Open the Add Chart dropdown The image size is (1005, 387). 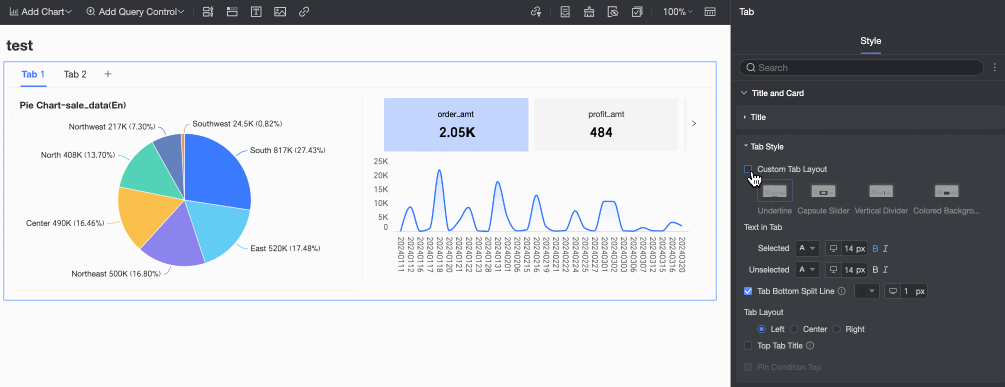pyautogui.click(x=40, y=12)
